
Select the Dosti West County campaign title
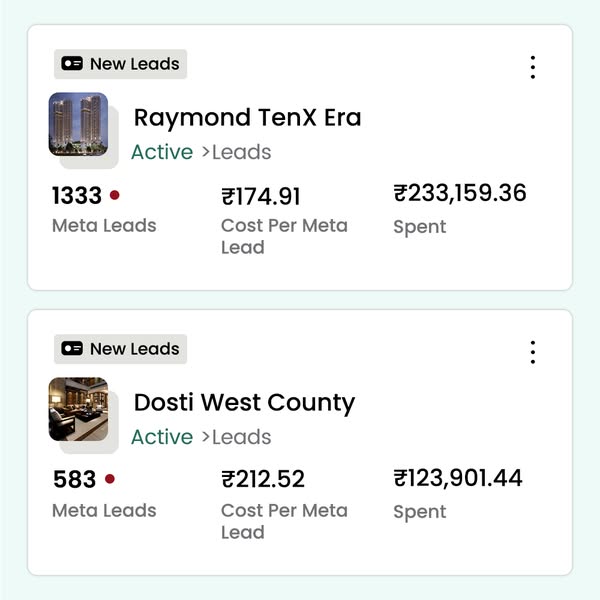[x=244, y=403]
